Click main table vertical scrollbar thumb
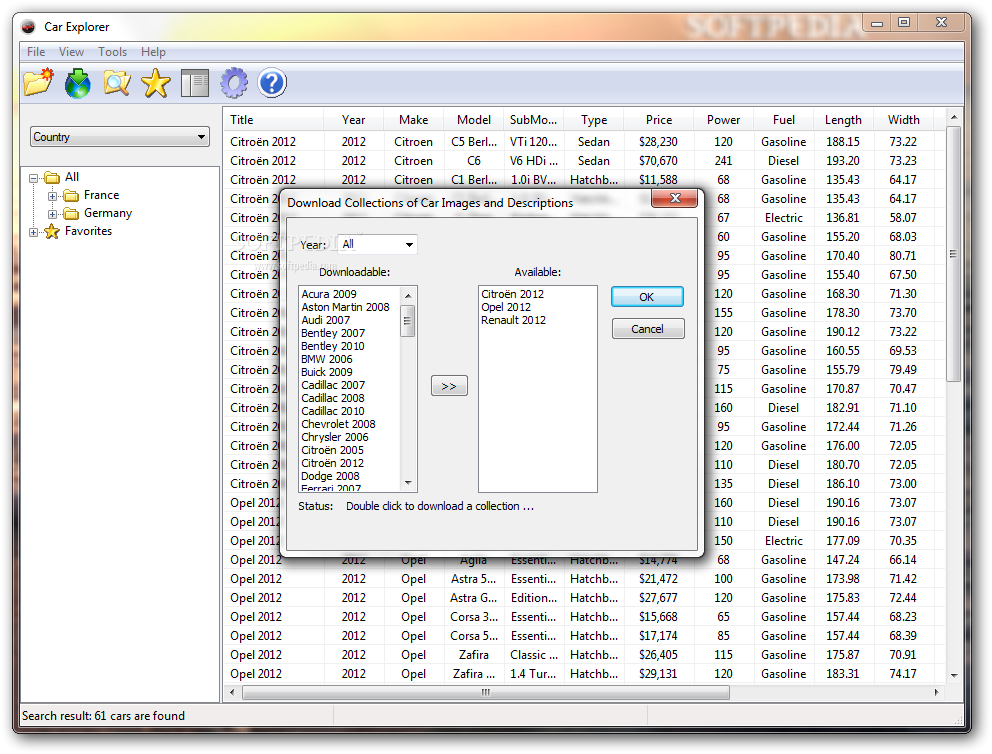 pyautogui.click(x=953, y=254)
